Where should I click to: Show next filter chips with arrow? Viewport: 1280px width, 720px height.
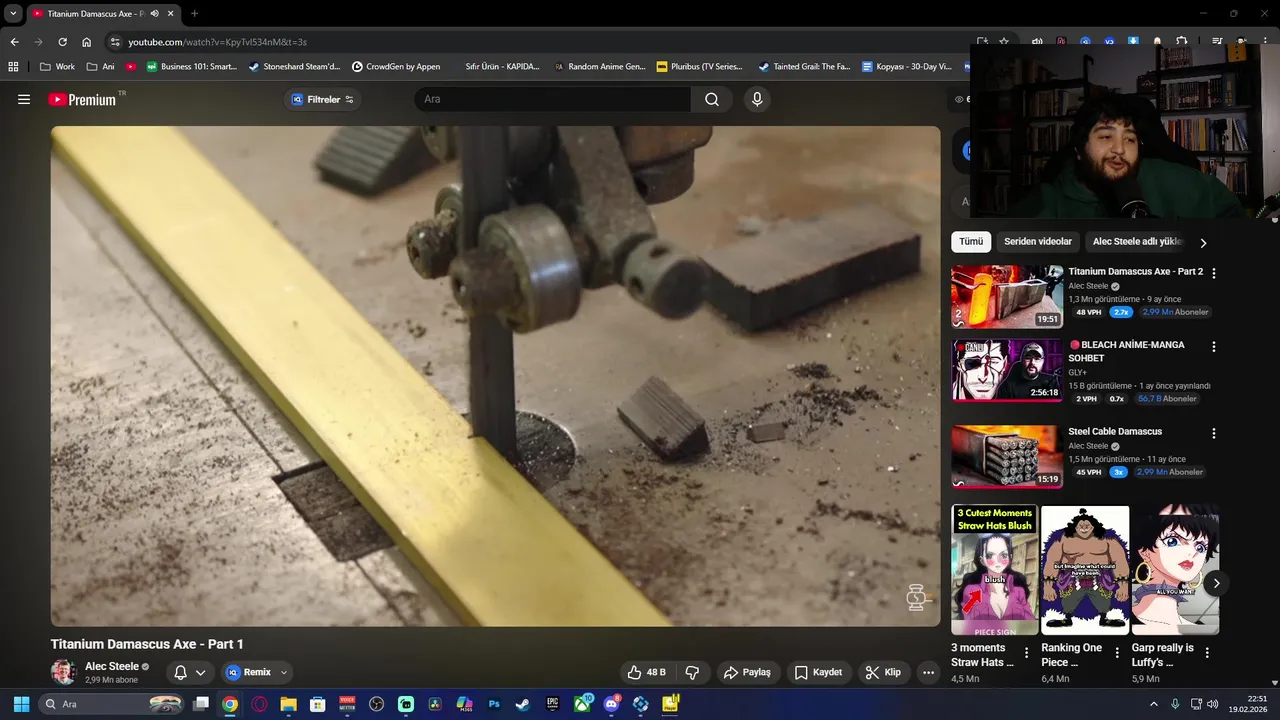click(x=1203, y=242)
